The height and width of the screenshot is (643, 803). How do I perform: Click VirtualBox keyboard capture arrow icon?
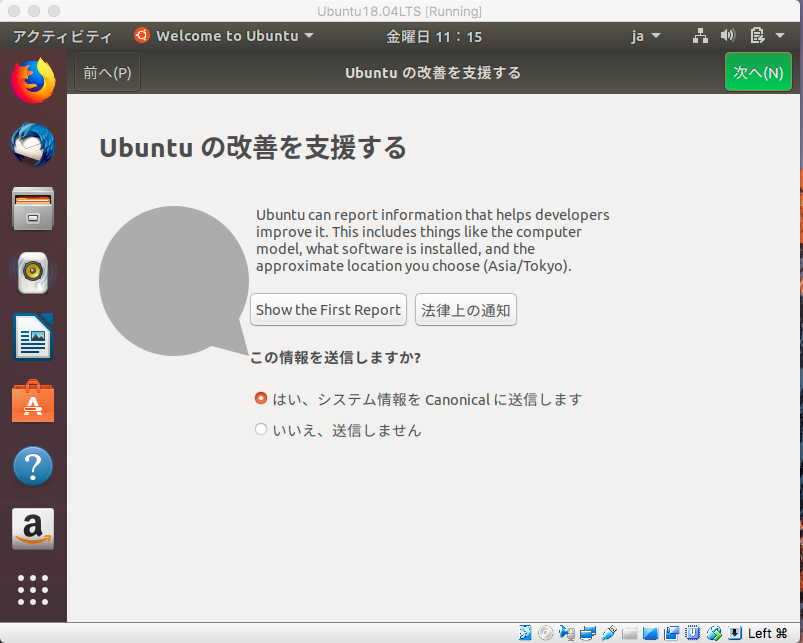pyautogui.click(x=735, y=633)
